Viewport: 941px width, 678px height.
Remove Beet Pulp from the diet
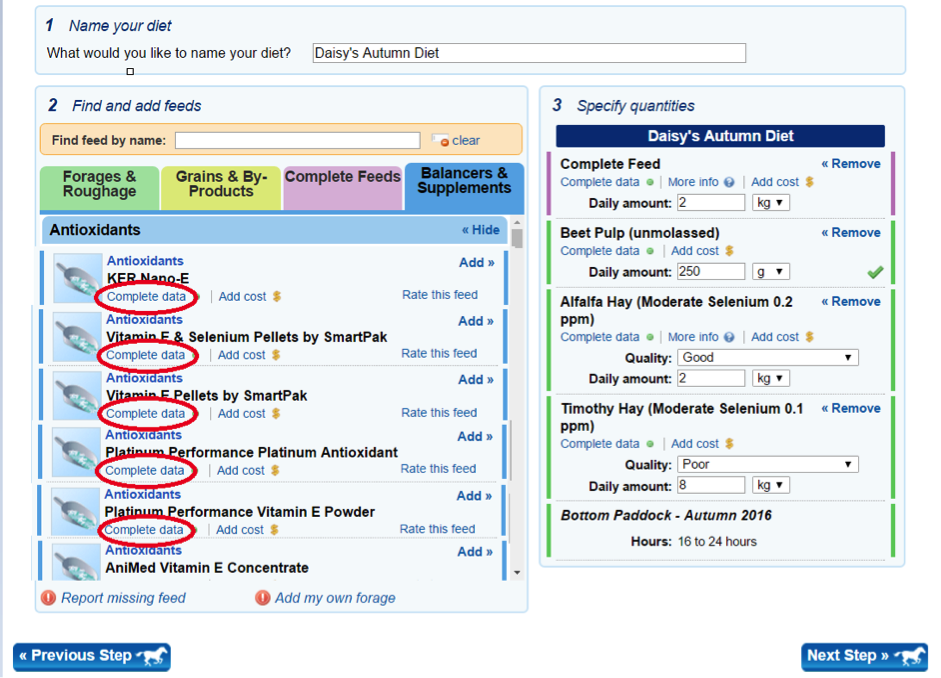(850, 233)
